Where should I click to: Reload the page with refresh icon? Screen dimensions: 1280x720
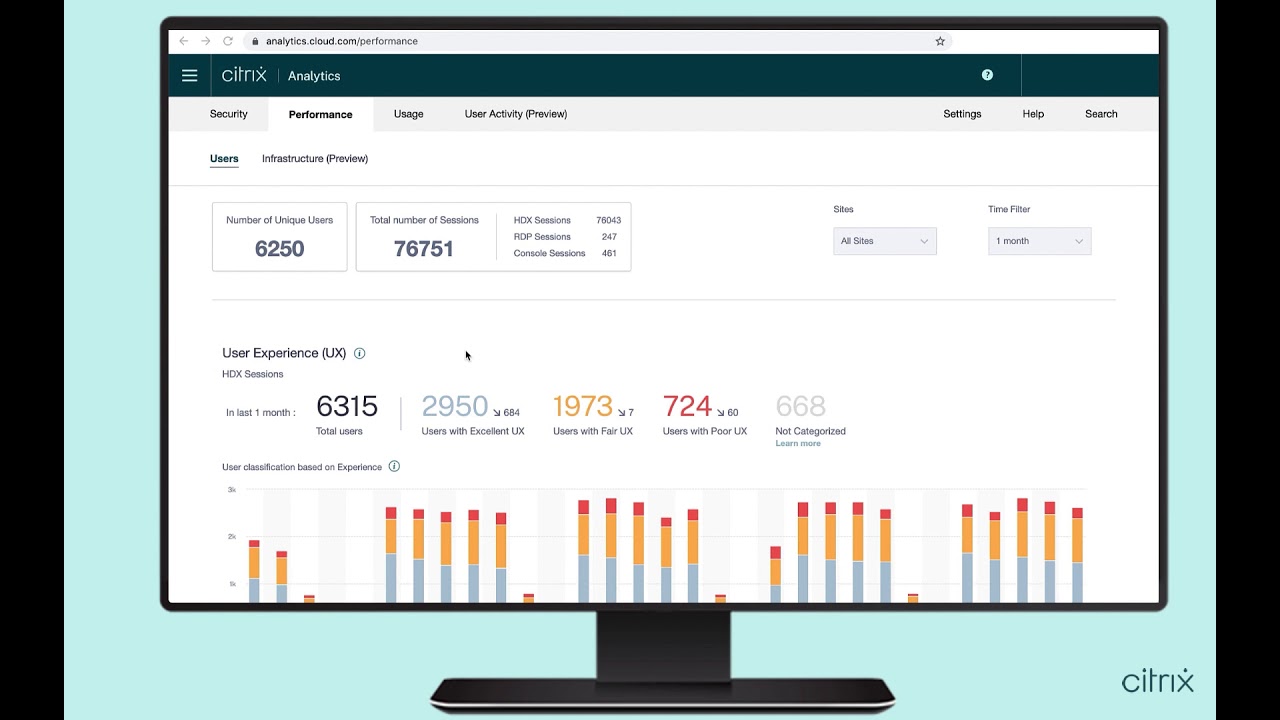(228, 41)
